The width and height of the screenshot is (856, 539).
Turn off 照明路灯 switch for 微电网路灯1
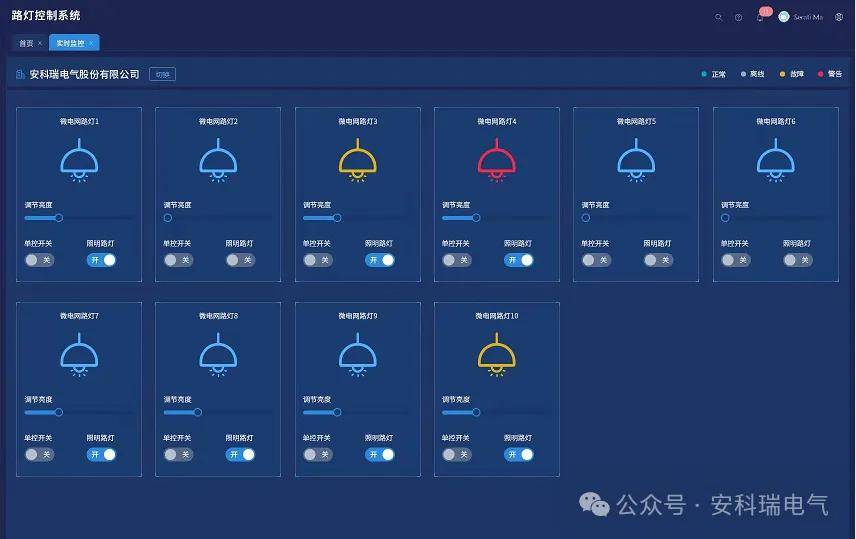(101, 260)
